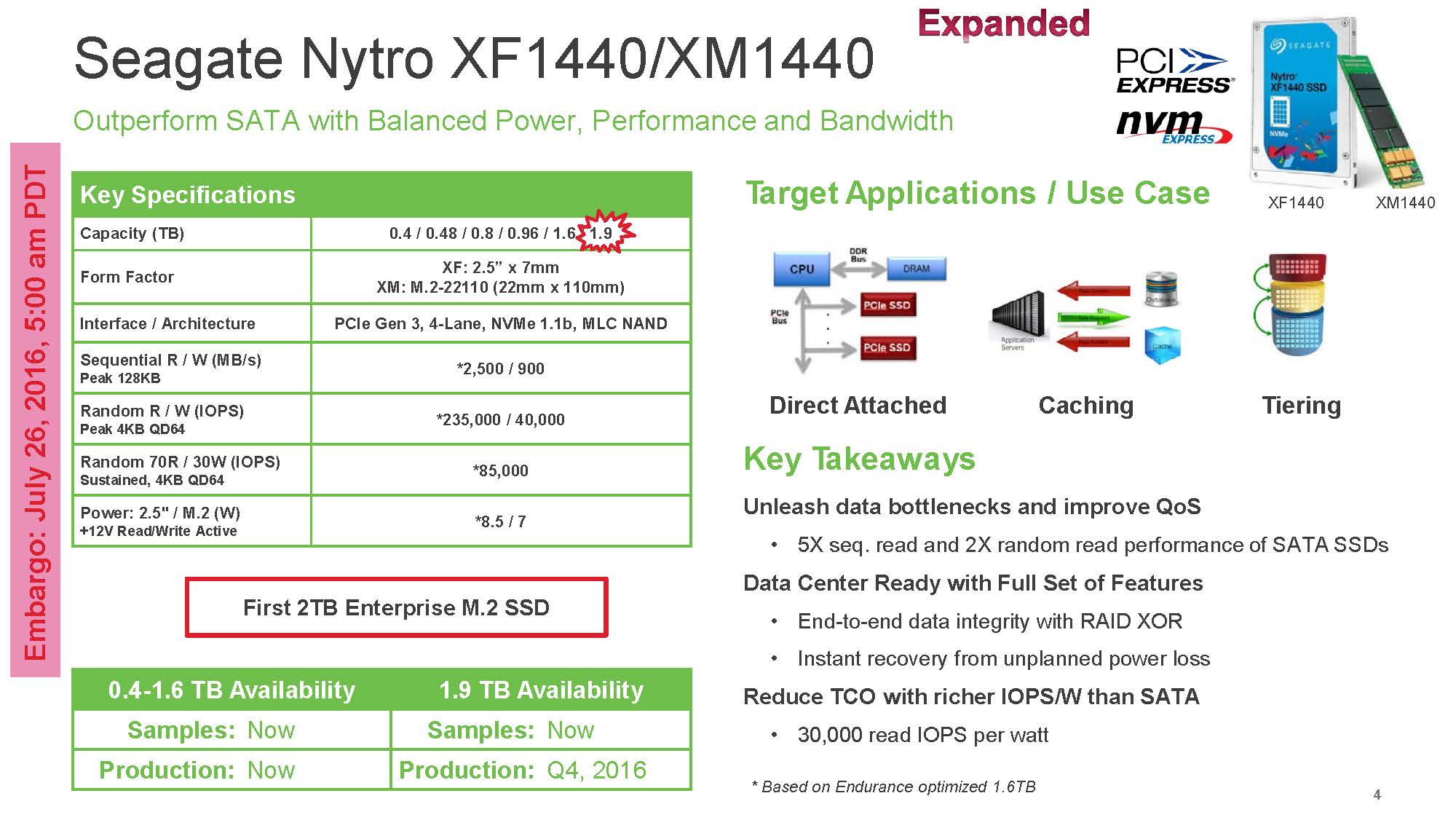1456x820 pixels.
Task: Click the Power: 2.5" / M.2 (W) label
Action: click(x=160, y=513)
